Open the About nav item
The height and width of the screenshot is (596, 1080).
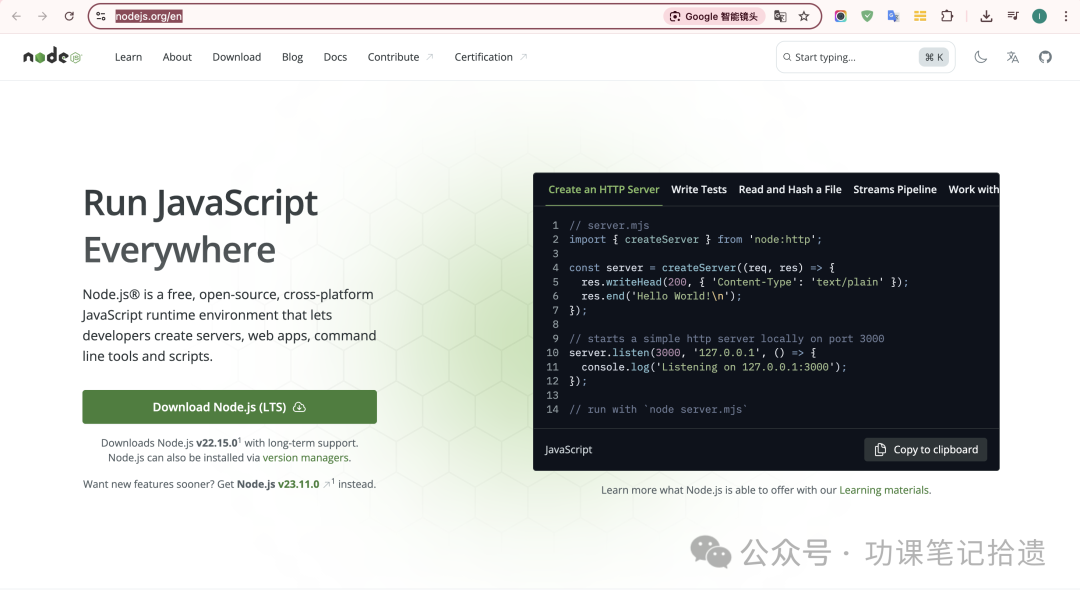(177, 57)
